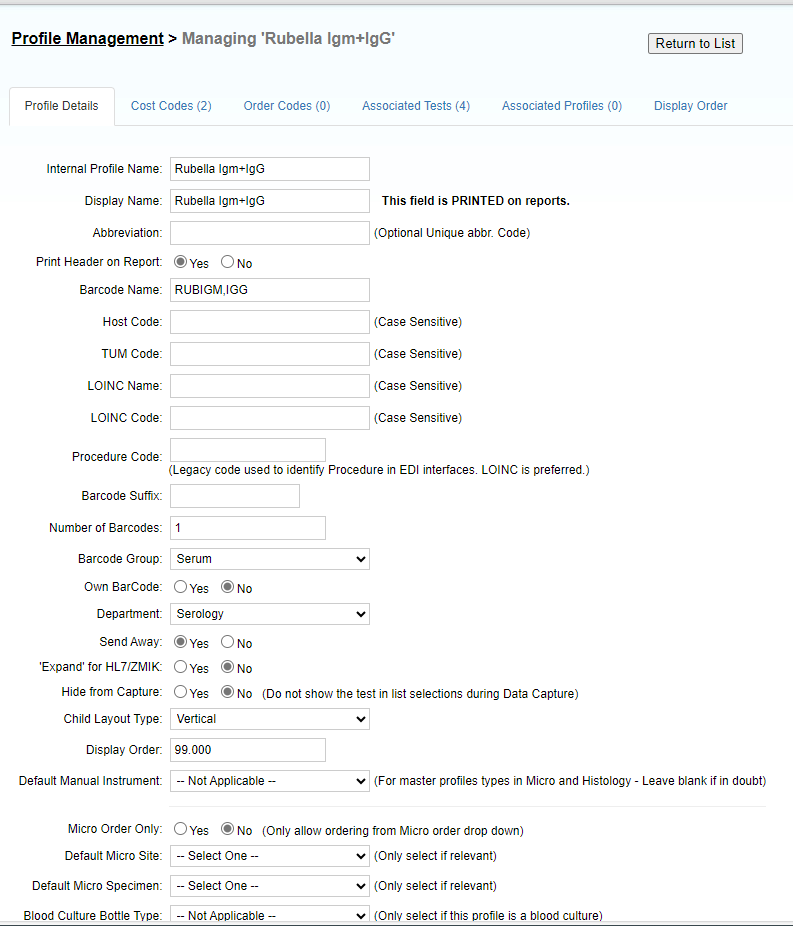Expand the Child Layout Type dropdown

[x=270, y=719]
